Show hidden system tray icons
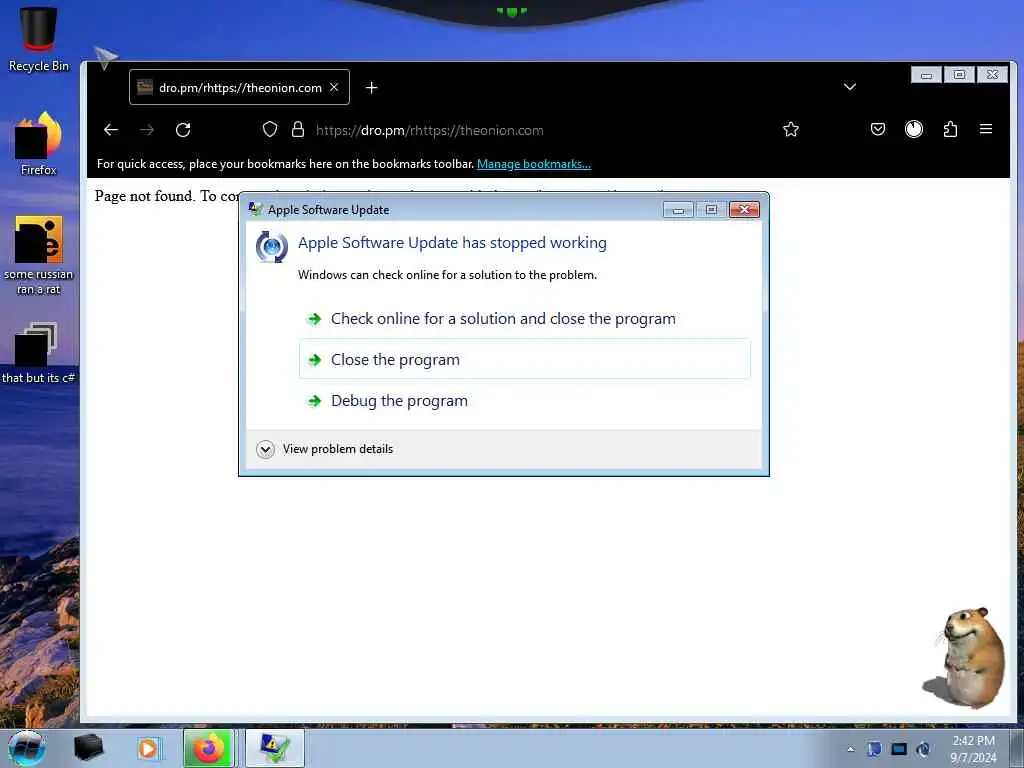This screenshot has height=768, width=1024. [x=850, y=750]
